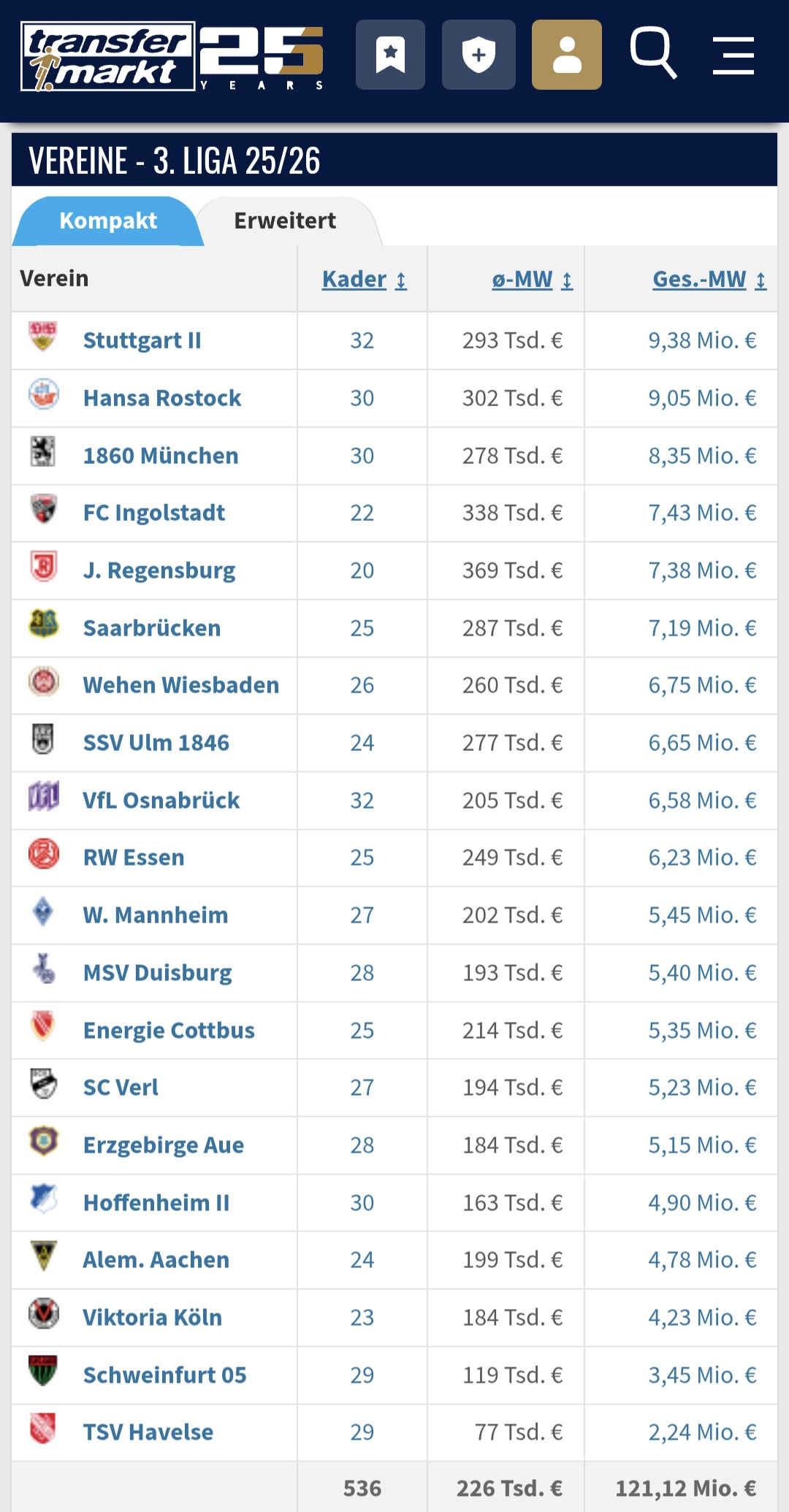
Task: Switch to the Kompakt tab
Action: point(108,221)
